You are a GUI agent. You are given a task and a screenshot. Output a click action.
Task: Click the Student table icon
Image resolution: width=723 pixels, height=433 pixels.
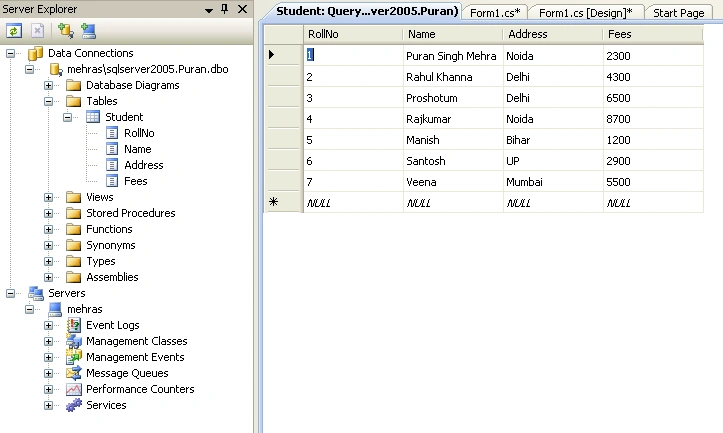(93, 117)
